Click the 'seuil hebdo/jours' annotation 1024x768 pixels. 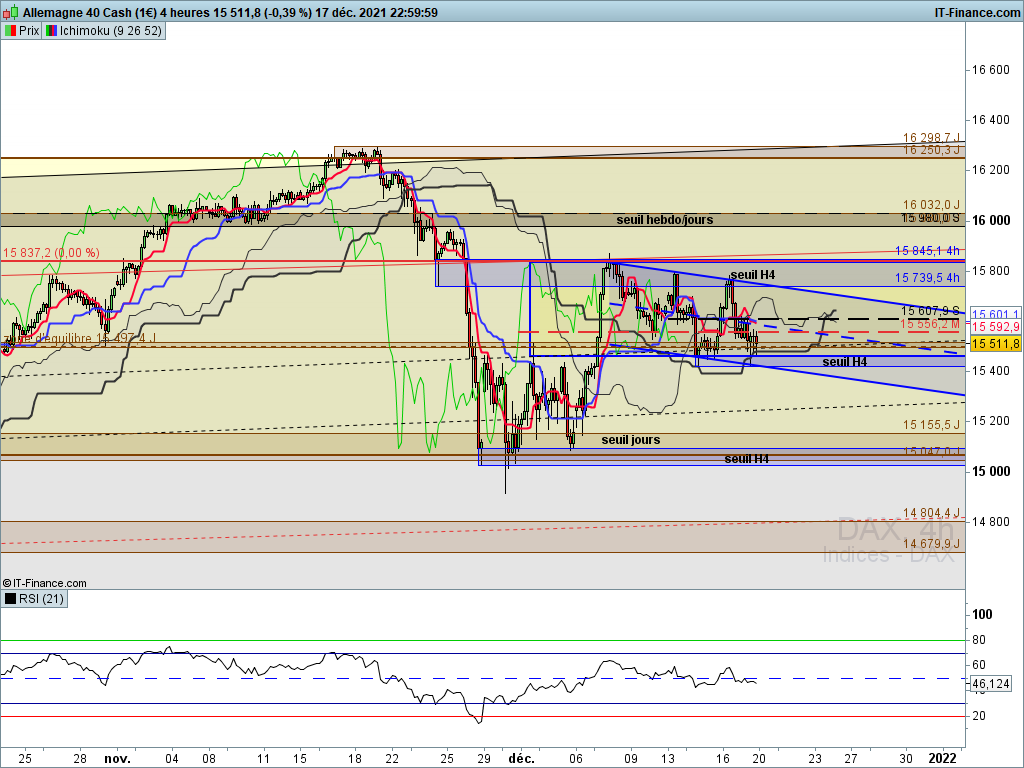[x=665, y=220]
